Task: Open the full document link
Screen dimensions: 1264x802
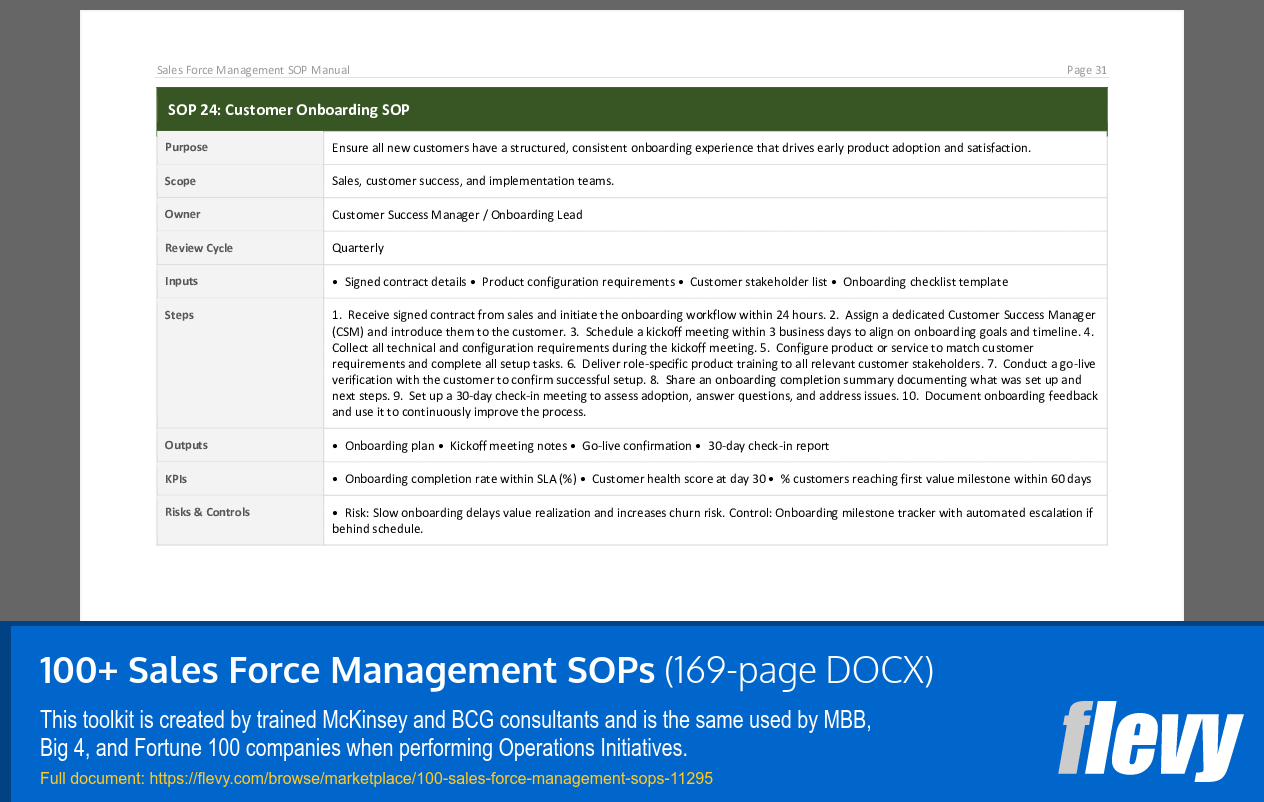Action: (x=431, y=778)
